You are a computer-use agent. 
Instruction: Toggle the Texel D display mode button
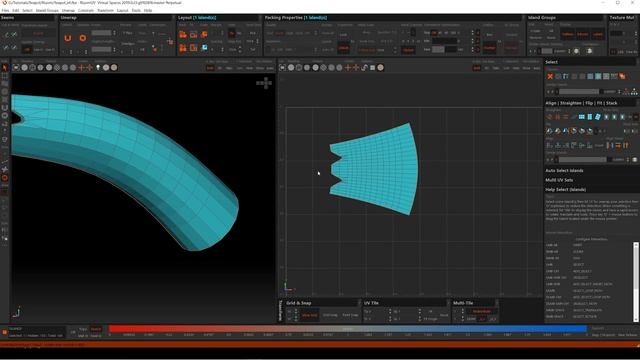pos(96,336)
